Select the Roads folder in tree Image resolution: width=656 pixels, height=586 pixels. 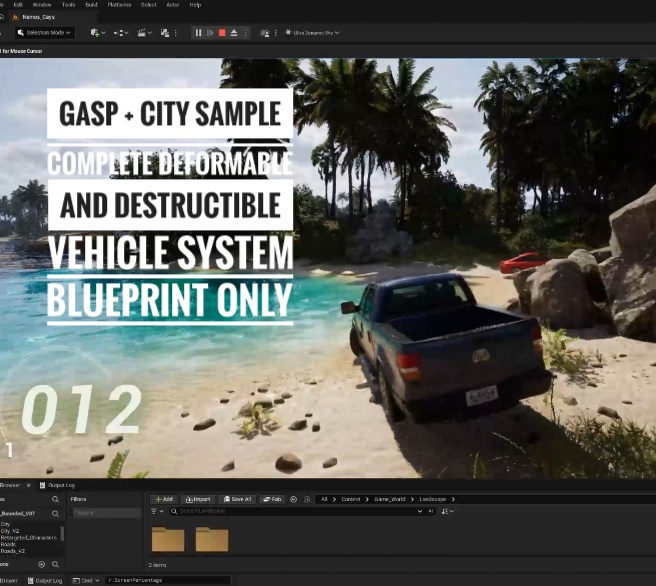(8, 544)
